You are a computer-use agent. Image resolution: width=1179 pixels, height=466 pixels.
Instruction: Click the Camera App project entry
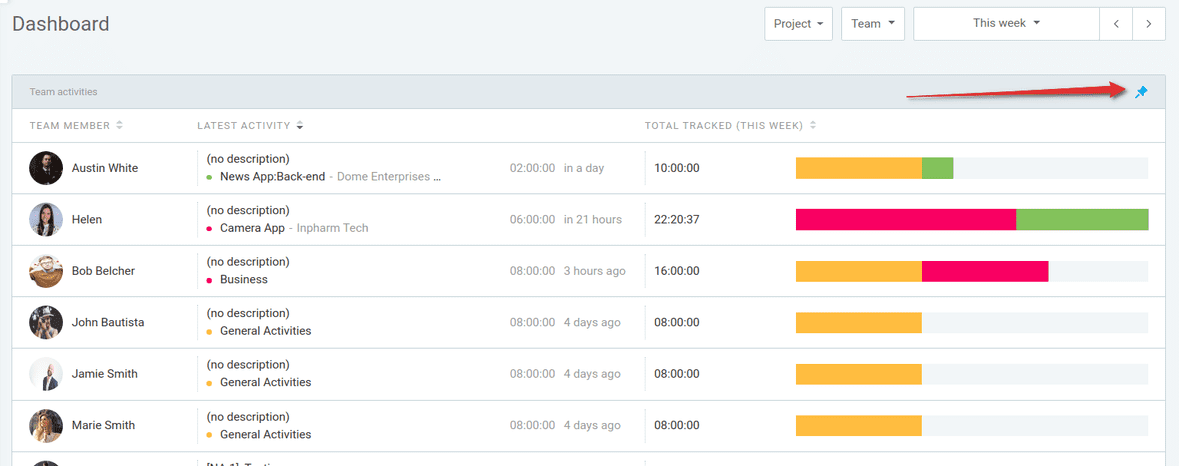252,228
